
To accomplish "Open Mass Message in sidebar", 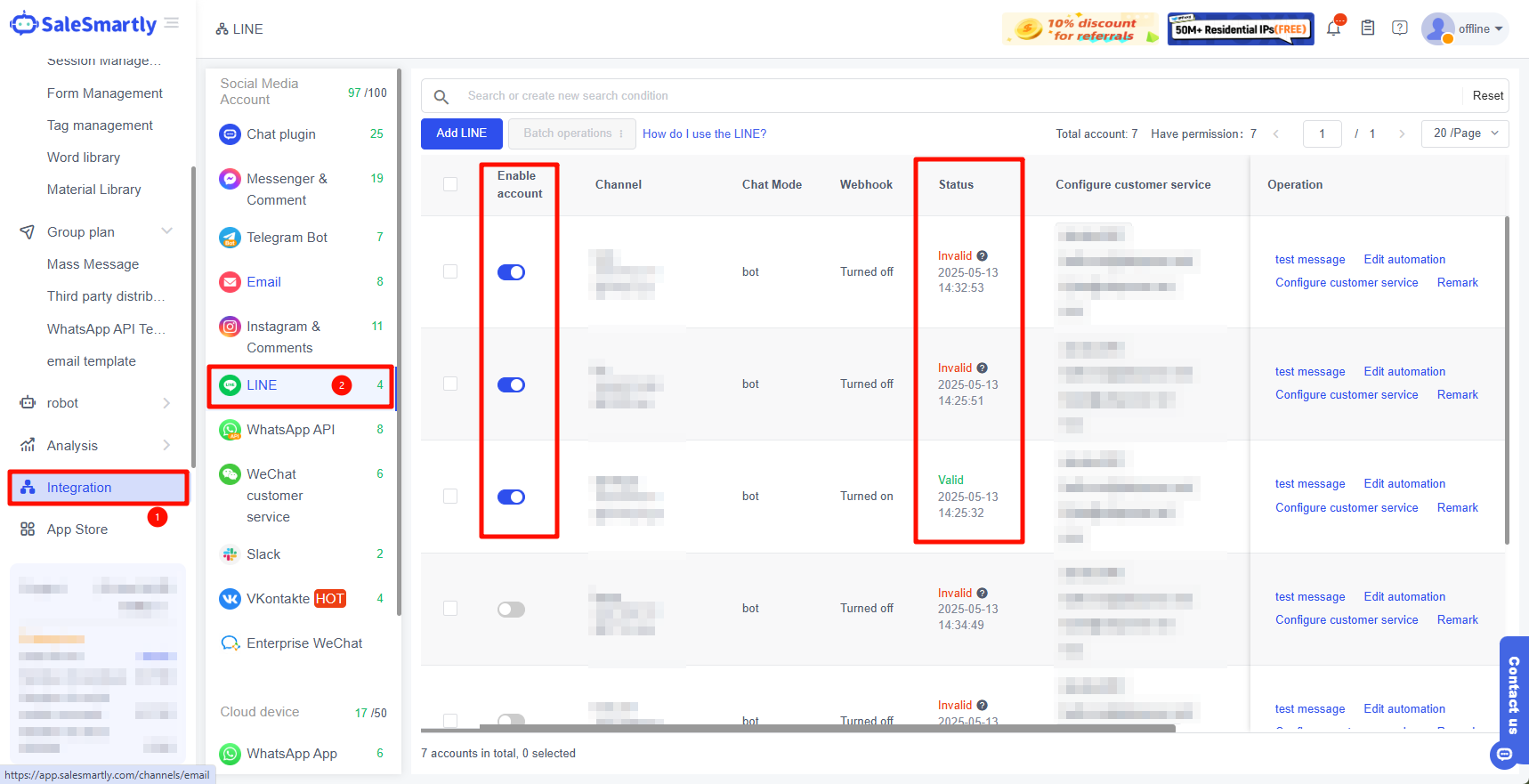I will pyautogui.click(x=93, y=264).
